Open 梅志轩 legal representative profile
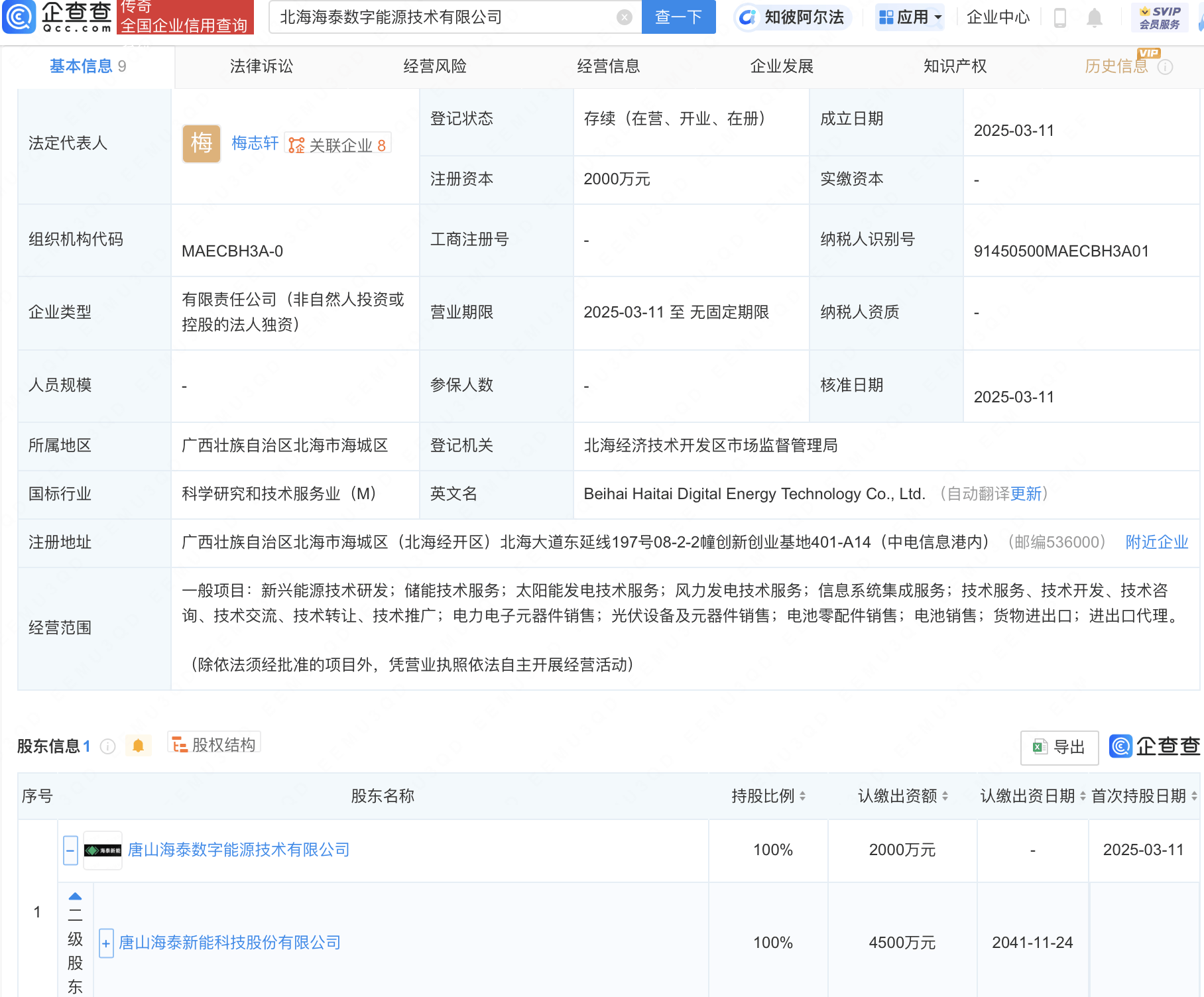 tap(255, 143)
